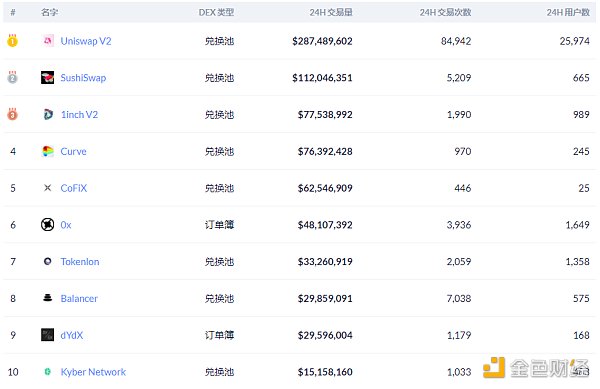Click the 1inch V2 logo icon
The height and width of the screenshot is (389, 600).
(x=47, y=114)
